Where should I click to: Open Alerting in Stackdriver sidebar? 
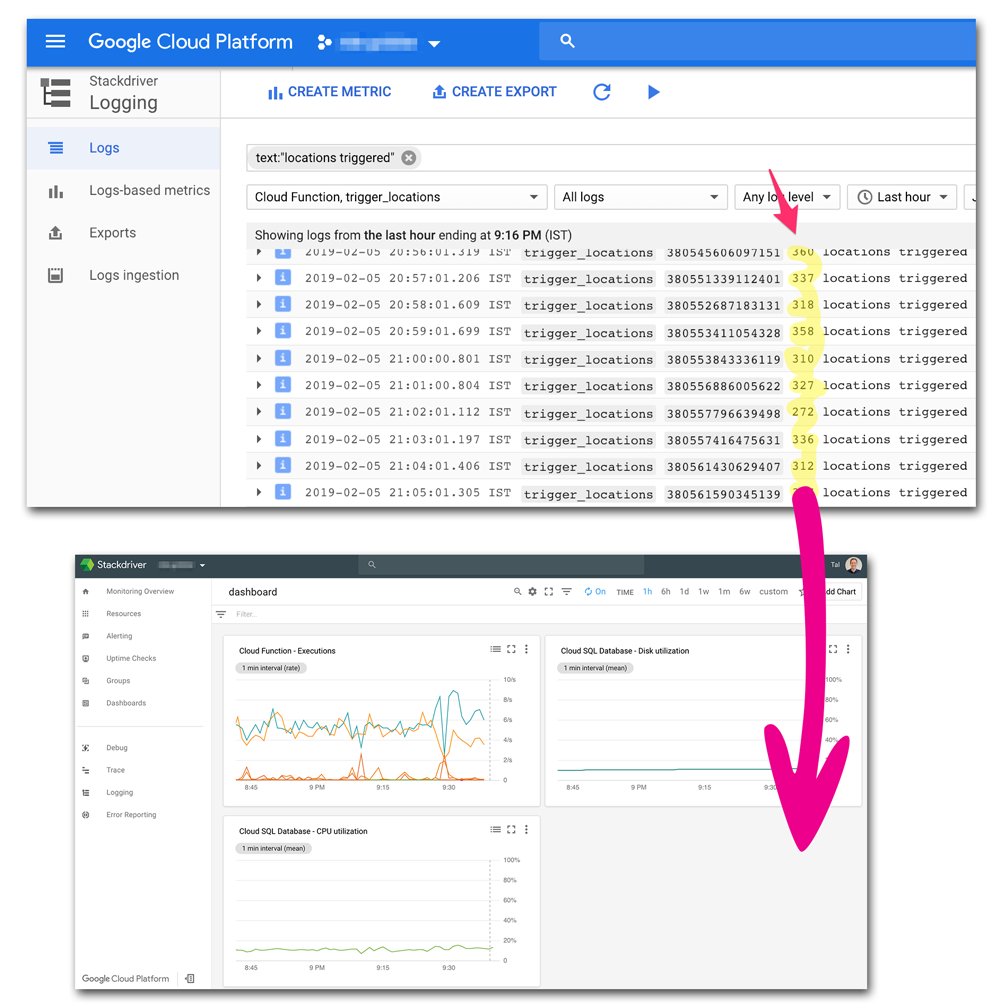click(120, 636)
